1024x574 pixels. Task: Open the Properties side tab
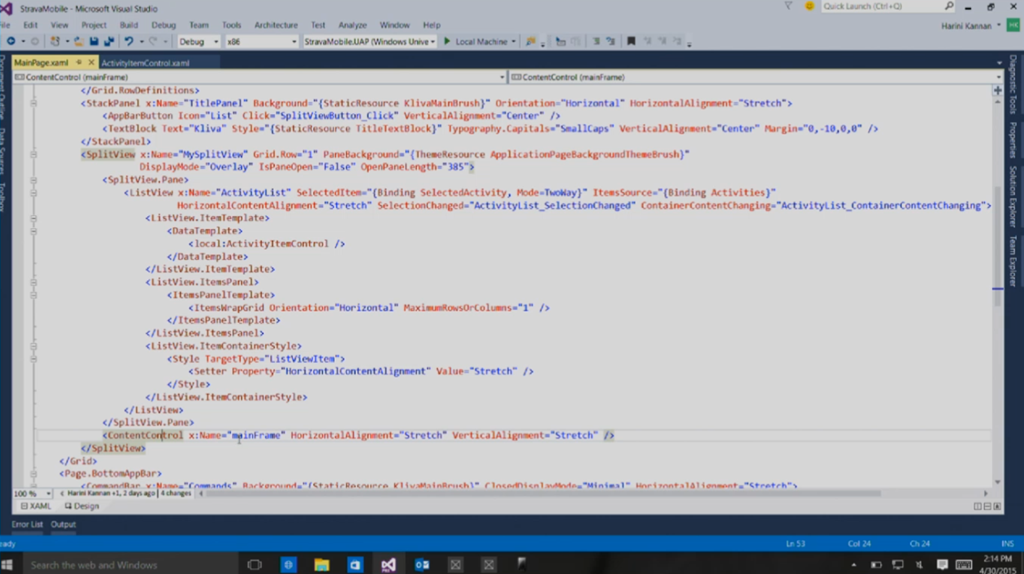pos(1013,139)
